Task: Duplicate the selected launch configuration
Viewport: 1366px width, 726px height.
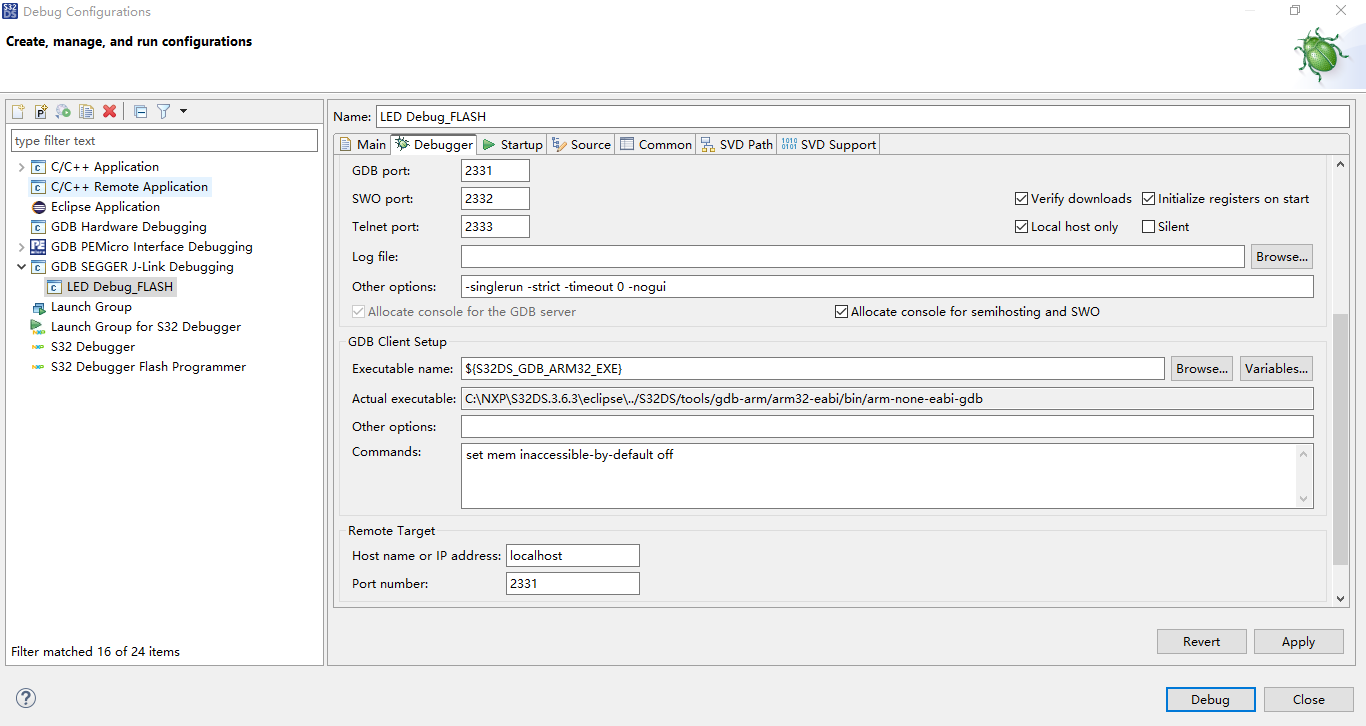Action: [x=87, y=111]
